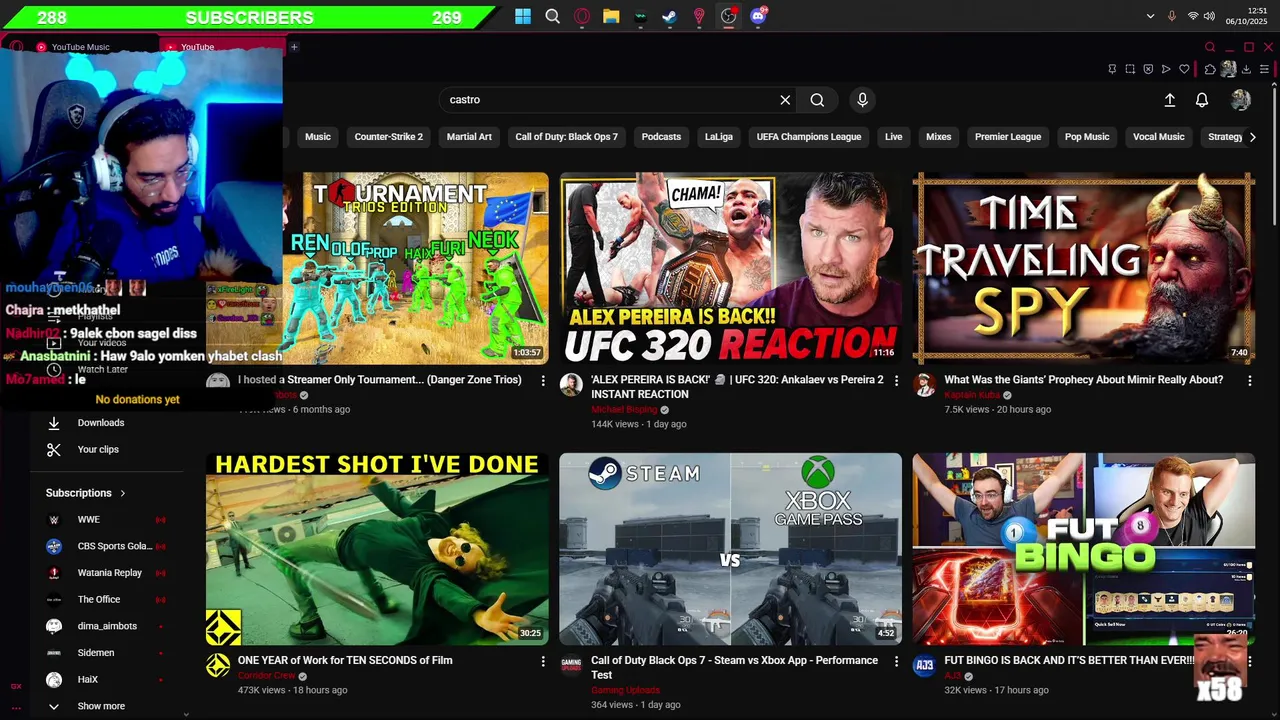Screen dimensions: 1280x720
Task: Open dima_aimbots subscription channel
Action: 105,626
